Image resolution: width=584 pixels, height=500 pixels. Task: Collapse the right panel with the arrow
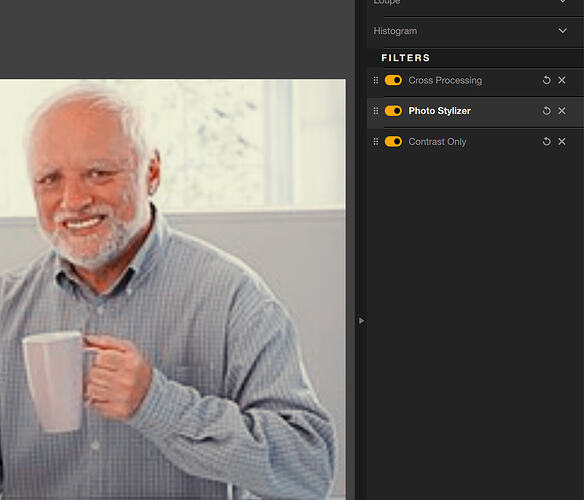pyautogui.click(x=361, y=321)
